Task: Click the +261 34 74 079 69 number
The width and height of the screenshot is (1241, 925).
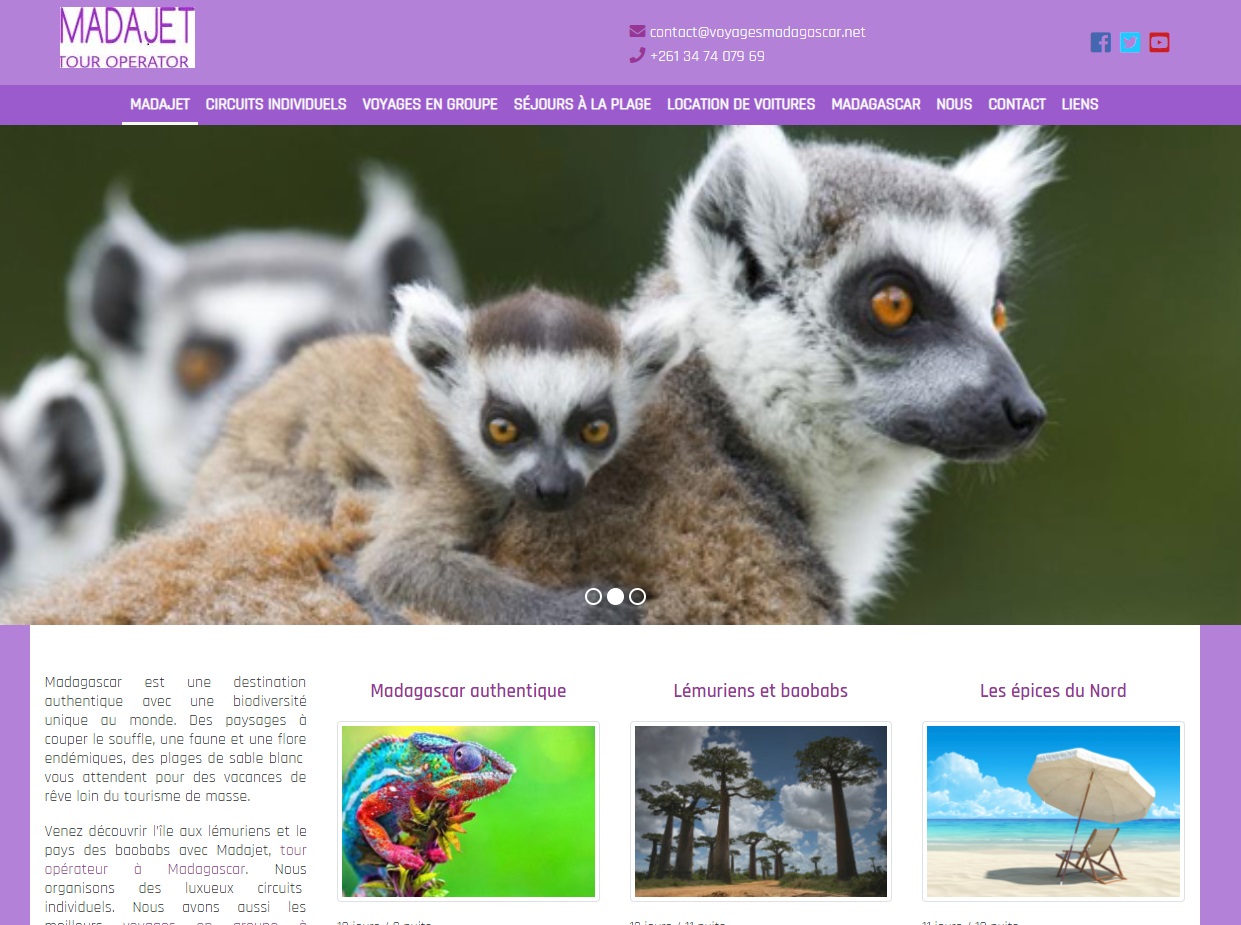Action: (x=707, y=56)
